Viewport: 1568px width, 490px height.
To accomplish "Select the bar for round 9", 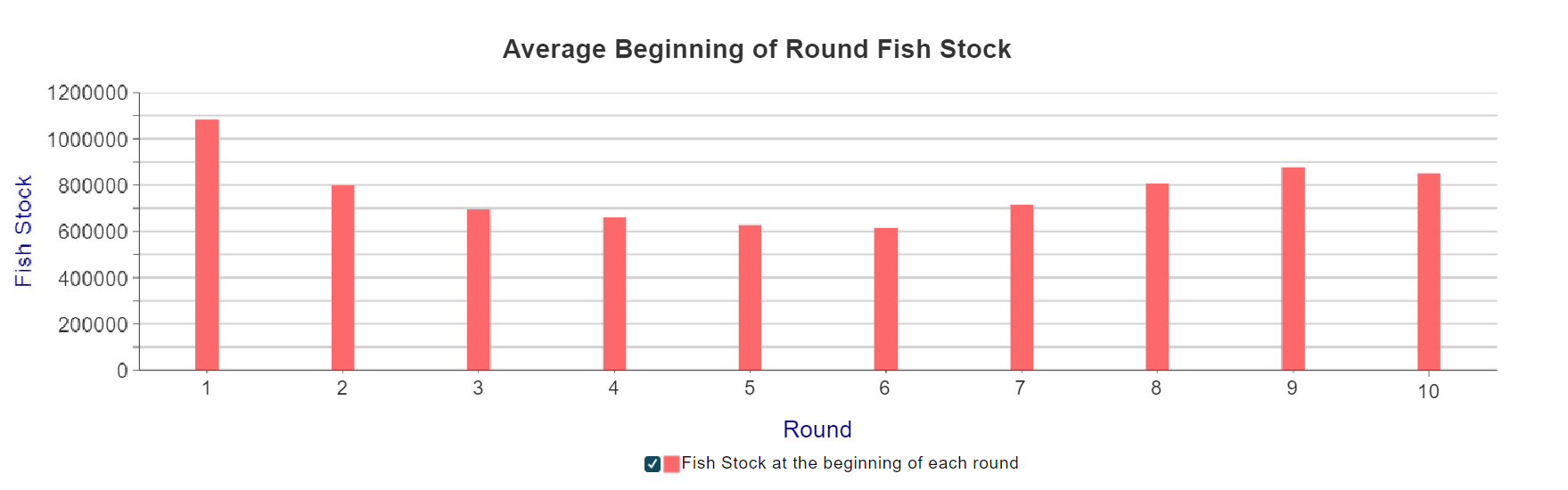I will (x=1293, y=268).
